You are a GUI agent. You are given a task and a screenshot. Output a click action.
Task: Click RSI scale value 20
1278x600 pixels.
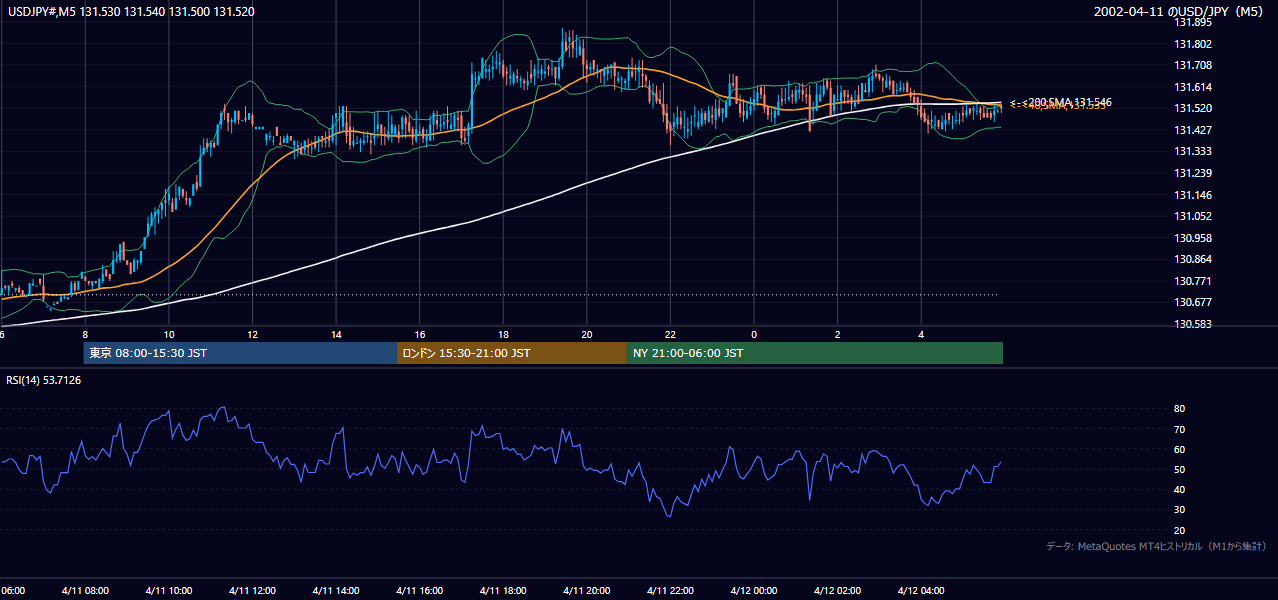click(x=1179, y=530)
